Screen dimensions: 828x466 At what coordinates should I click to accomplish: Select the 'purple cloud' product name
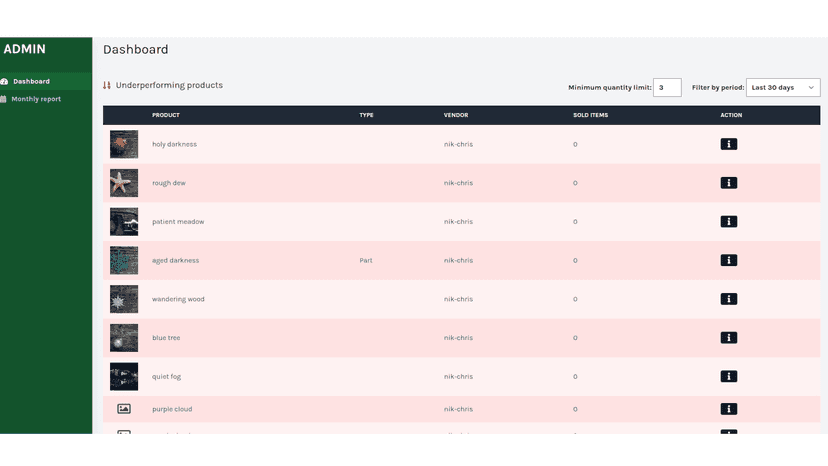point(172,409)
